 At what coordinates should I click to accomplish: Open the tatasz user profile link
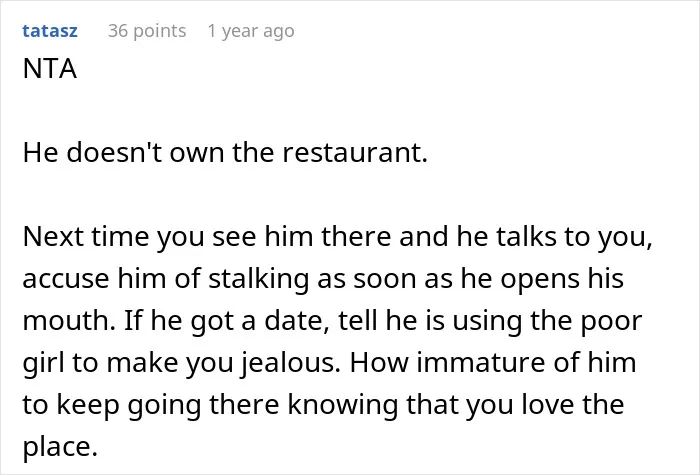click(x=50, y=31)
